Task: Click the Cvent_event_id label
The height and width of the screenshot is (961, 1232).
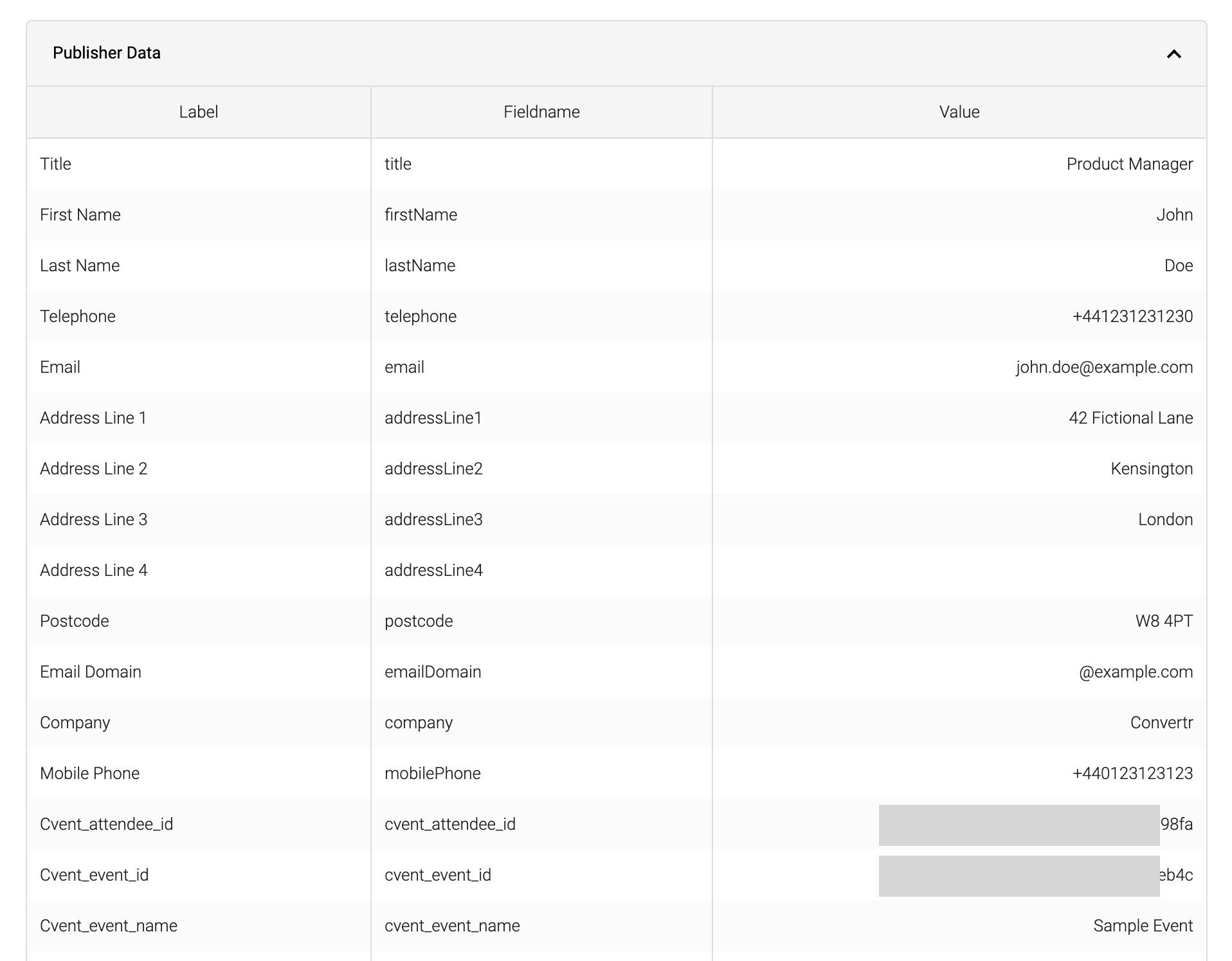Action: 95,875
